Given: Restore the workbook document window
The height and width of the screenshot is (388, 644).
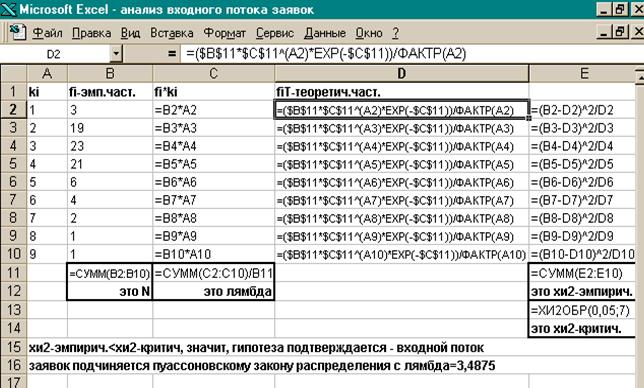Looking at the screenshot, I should [x=620, y=32].
